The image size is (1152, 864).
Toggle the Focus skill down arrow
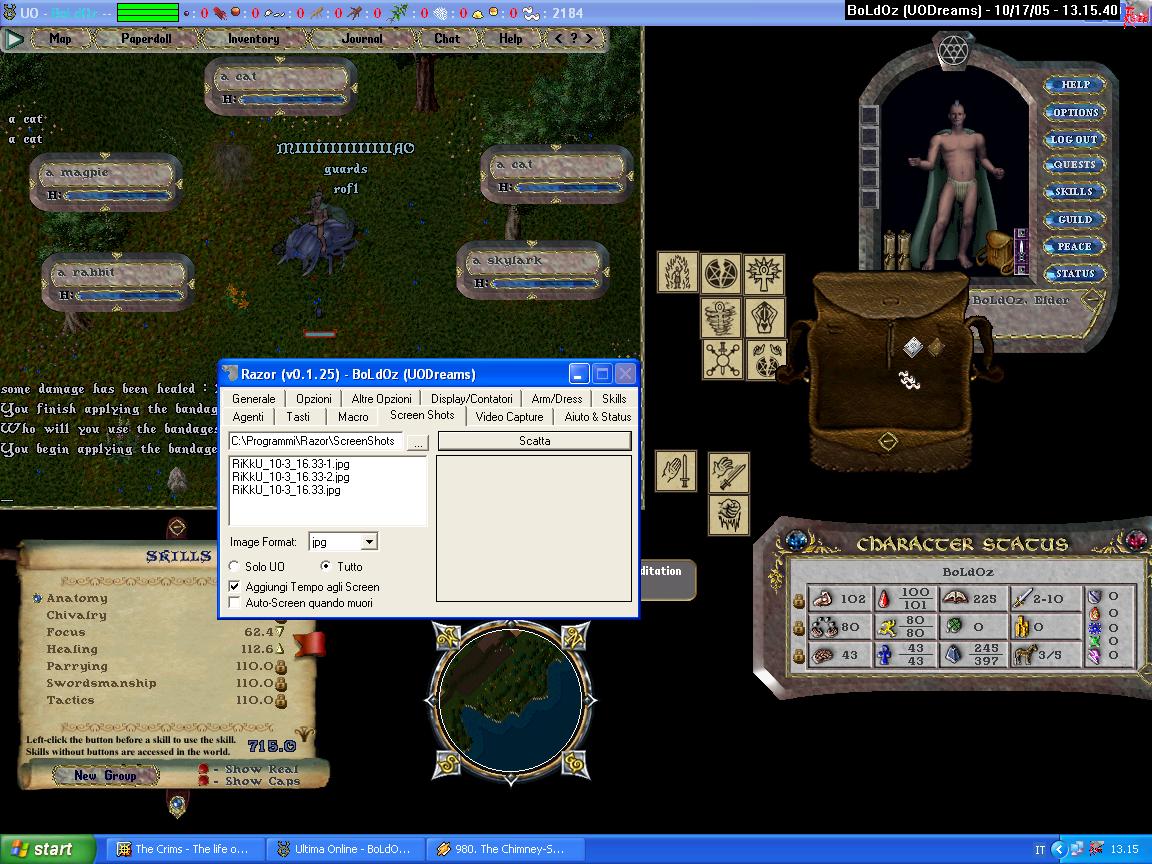pyautogui.click(x=280, y=632)
